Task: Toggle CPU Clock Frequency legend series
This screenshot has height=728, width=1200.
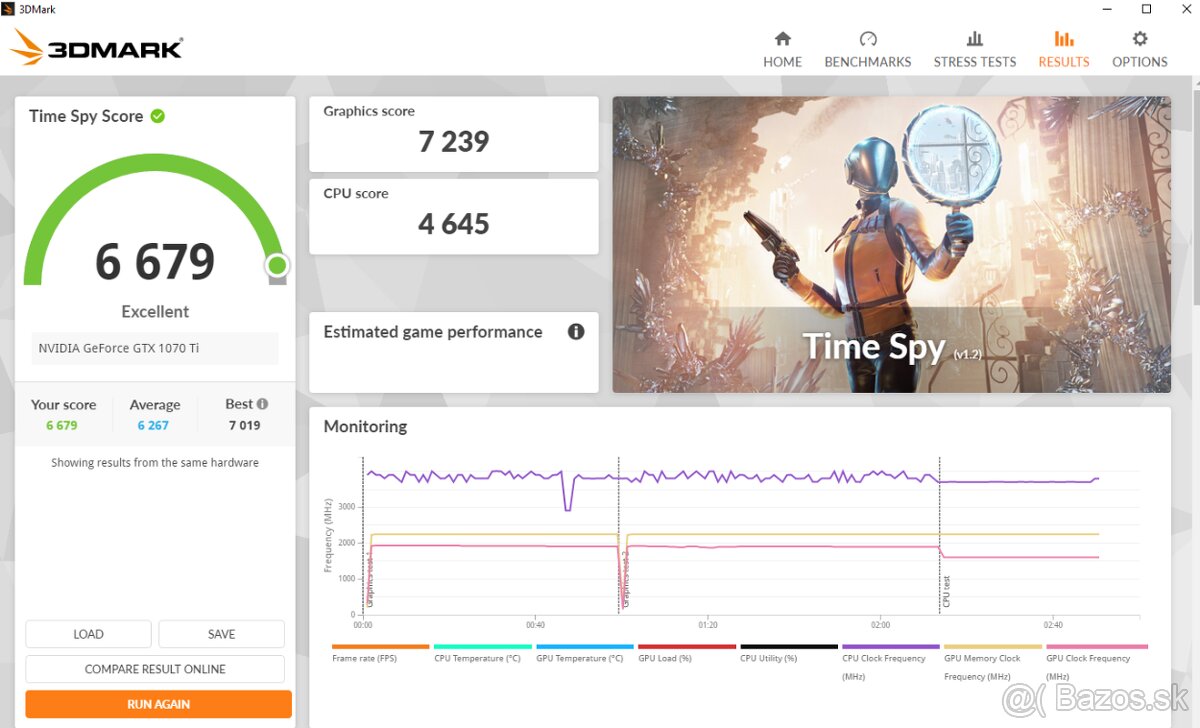Action: pos(890,658)
